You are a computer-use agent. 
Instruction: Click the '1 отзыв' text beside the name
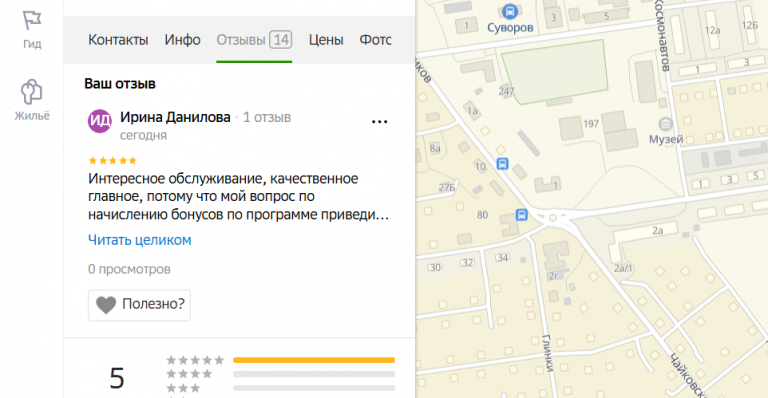pos(267,117)
